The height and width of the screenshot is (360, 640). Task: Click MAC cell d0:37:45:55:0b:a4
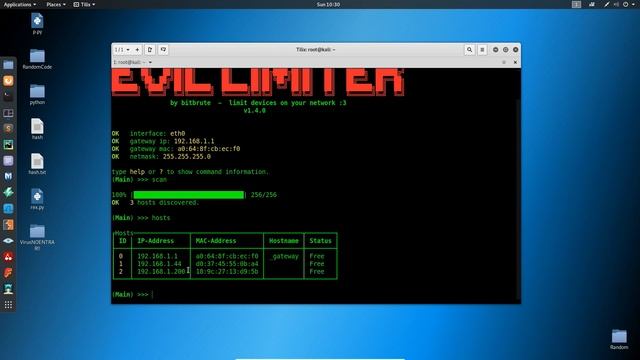[227, 264]
